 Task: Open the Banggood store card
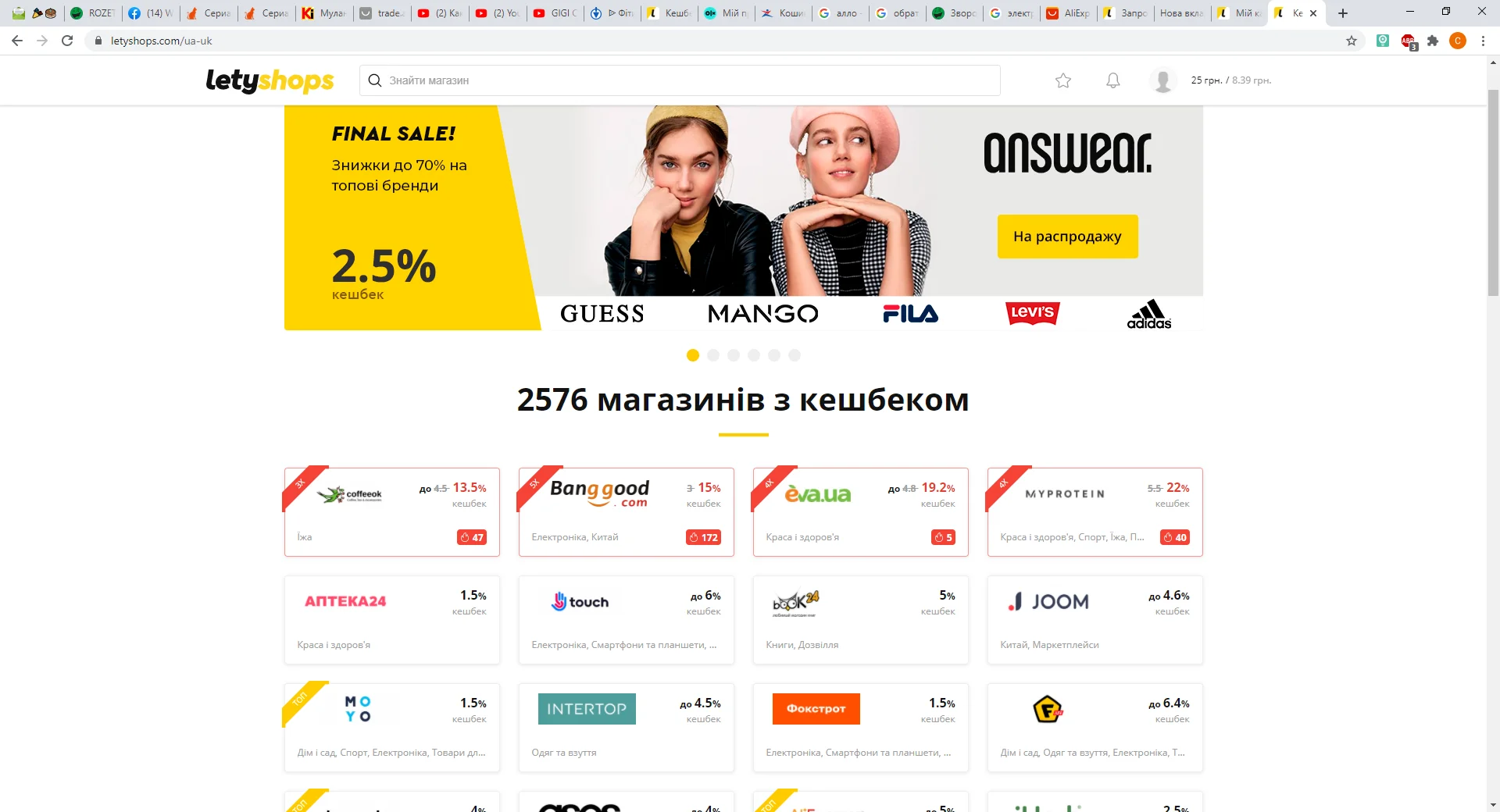pos(626,512)
